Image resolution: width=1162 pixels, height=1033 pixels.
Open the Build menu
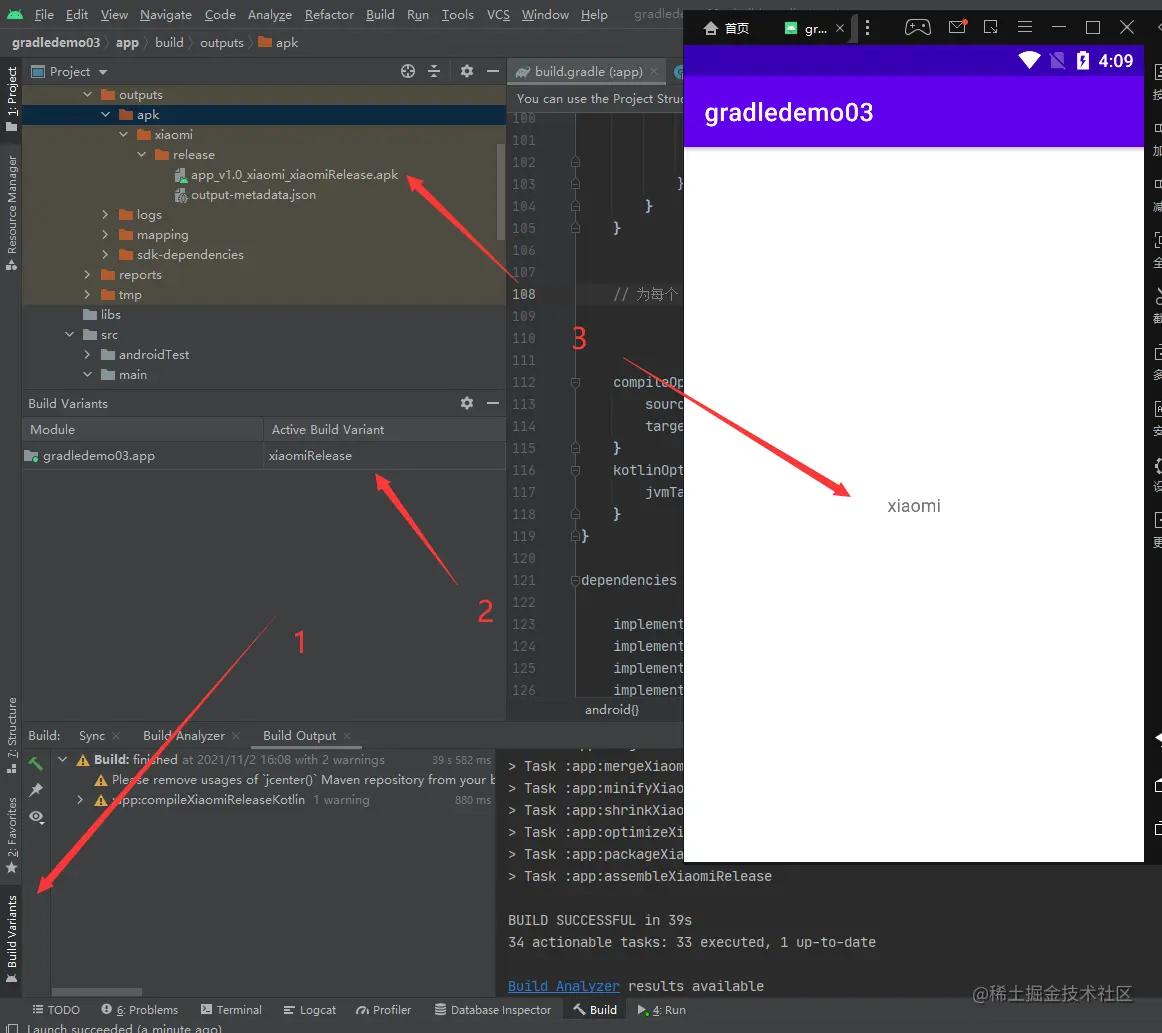click(380, 15)
